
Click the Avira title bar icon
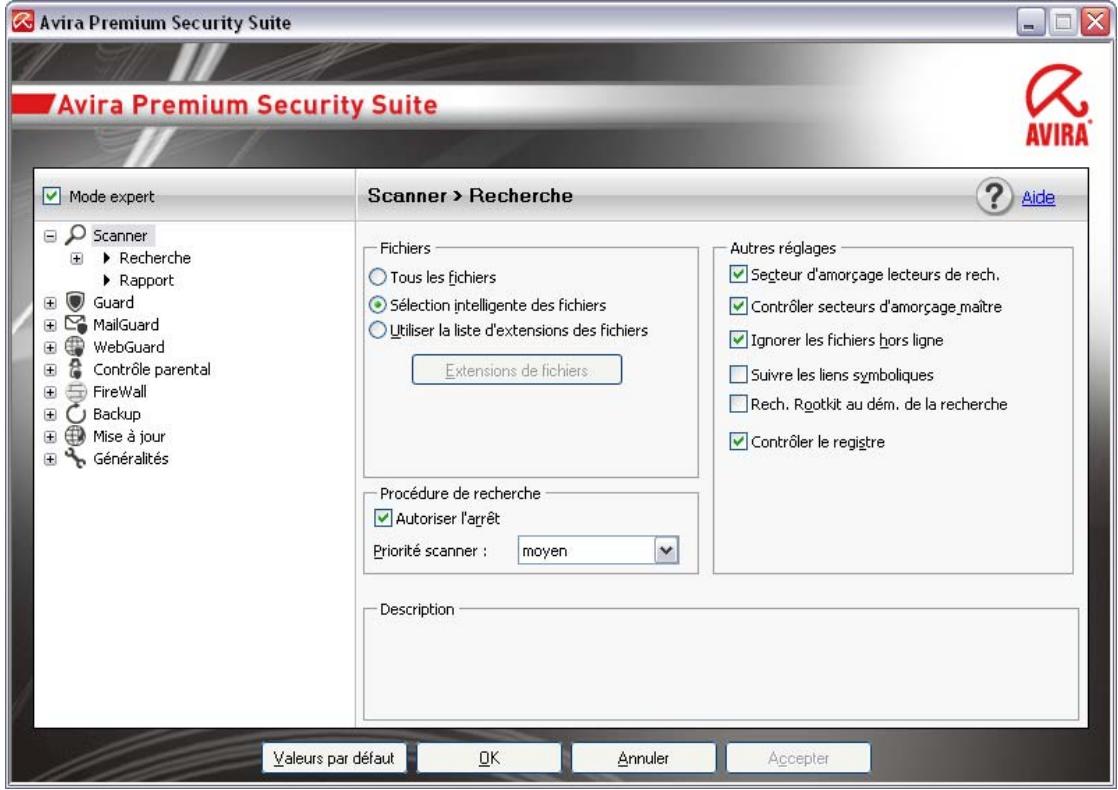[22, 22]
